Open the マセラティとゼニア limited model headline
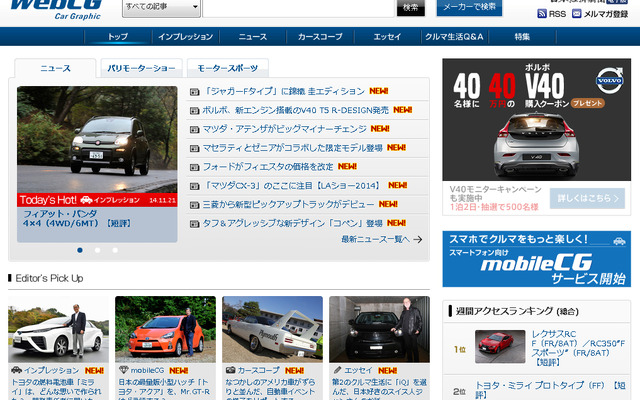Viewport: 640px width, 400px height. point(293,148)
